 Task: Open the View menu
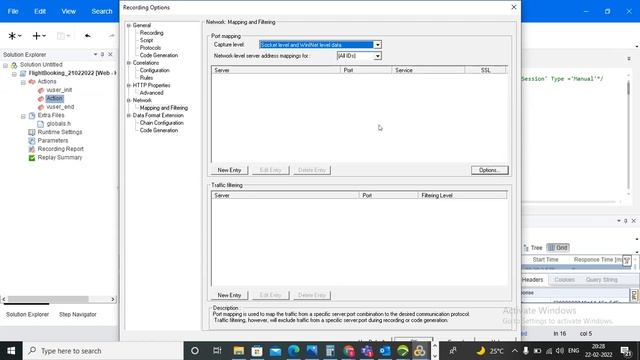(x=69, y=11)
